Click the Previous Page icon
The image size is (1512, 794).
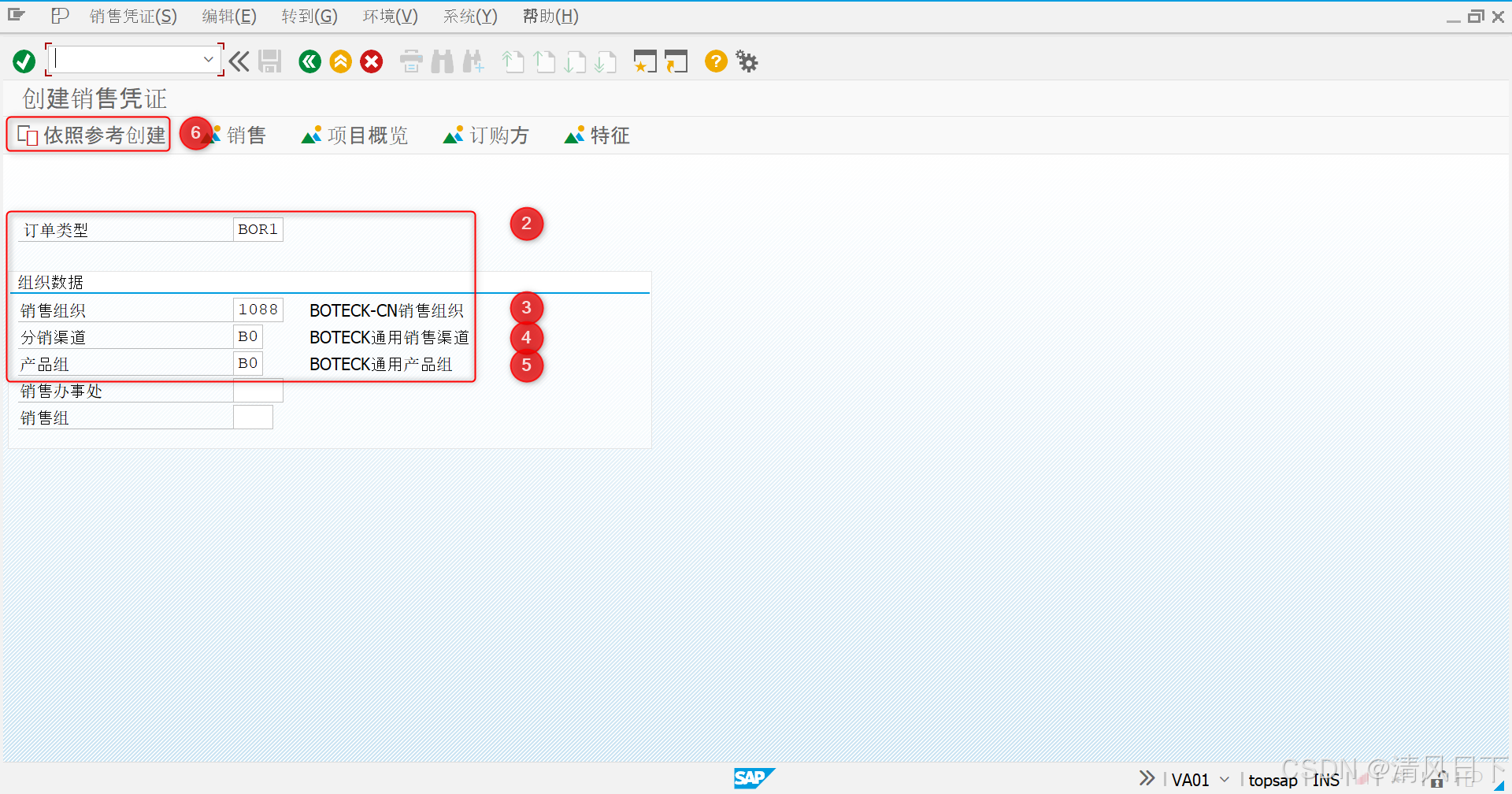point(544,61)
